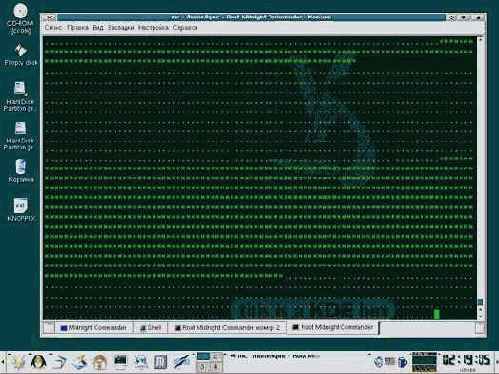Open the Справка menu
Image resolution: width=499 pixels, height=374 pixels.
click(185, 28)
